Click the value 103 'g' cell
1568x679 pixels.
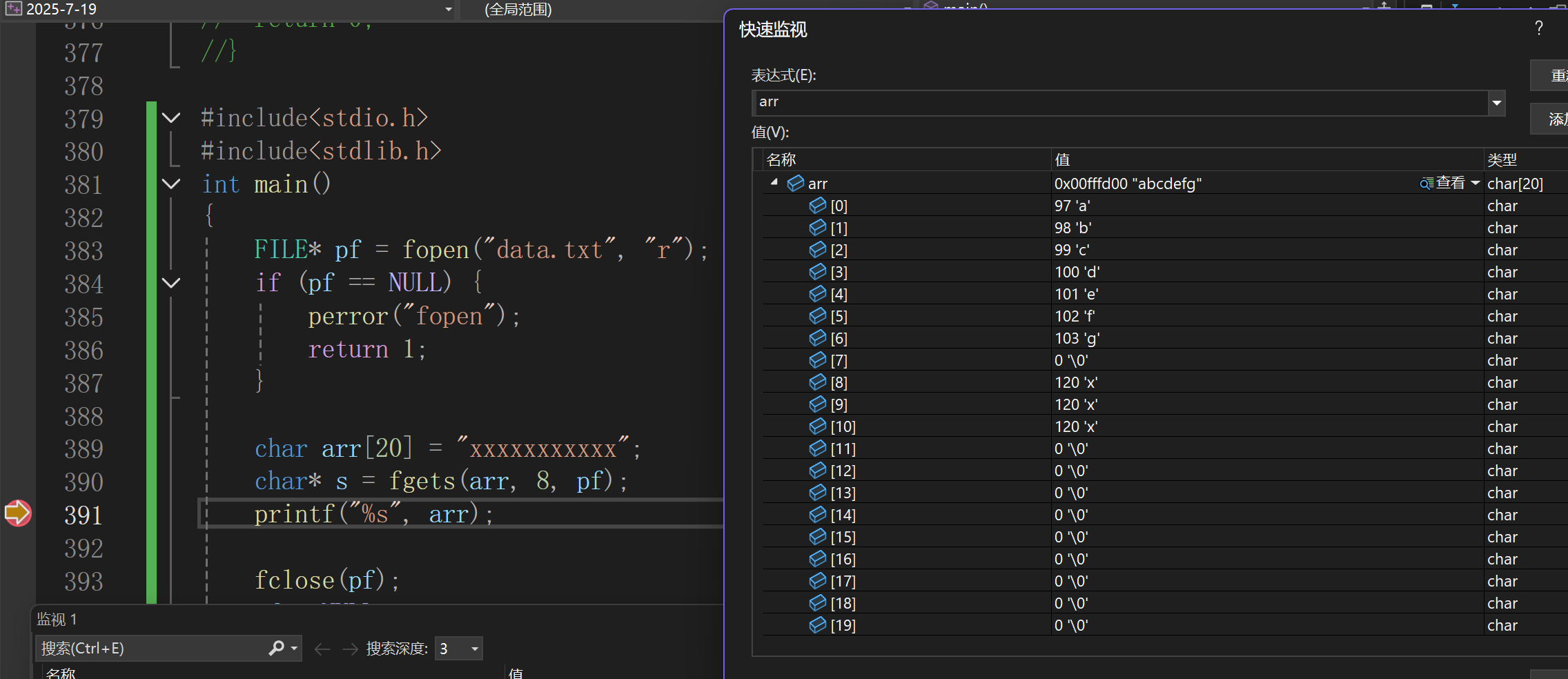pyautogui.click(x=1077, y=338)
